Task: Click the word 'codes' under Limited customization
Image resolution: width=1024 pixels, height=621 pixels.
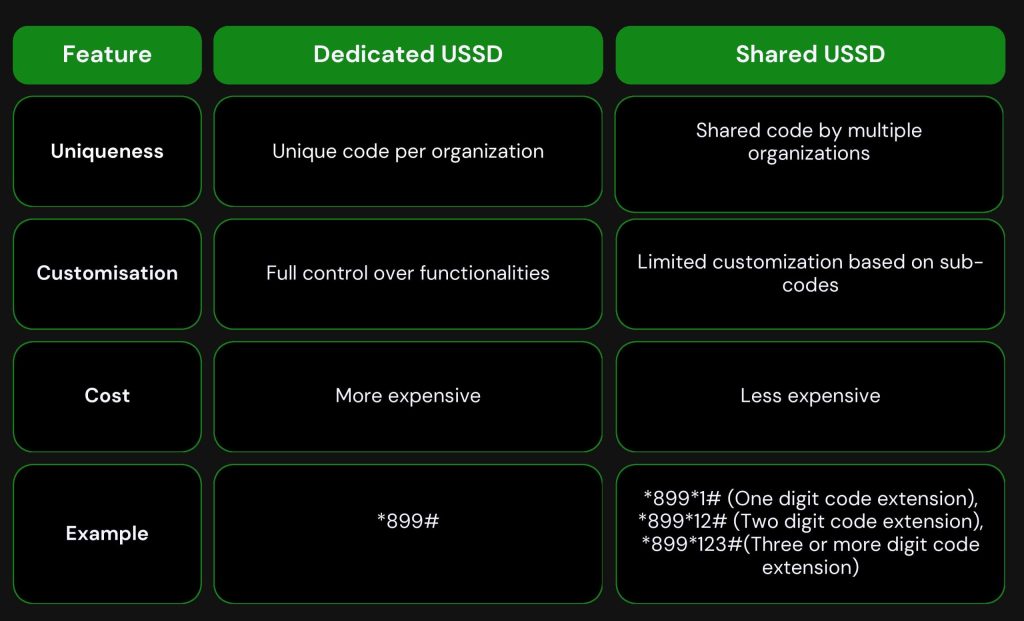Action: pos(810,285)
